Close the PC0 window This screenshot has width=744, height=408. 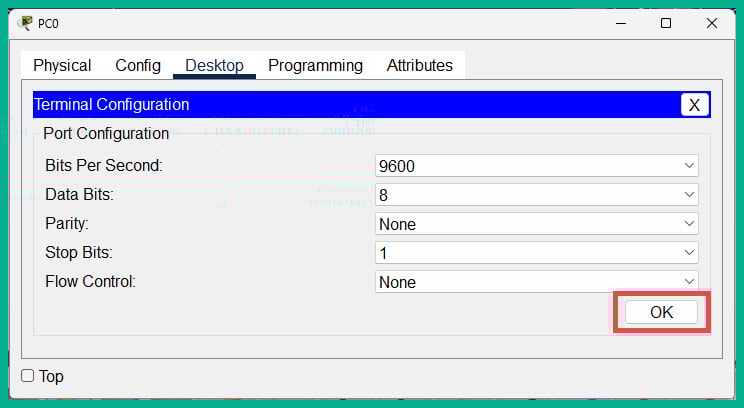coord(712,23)
